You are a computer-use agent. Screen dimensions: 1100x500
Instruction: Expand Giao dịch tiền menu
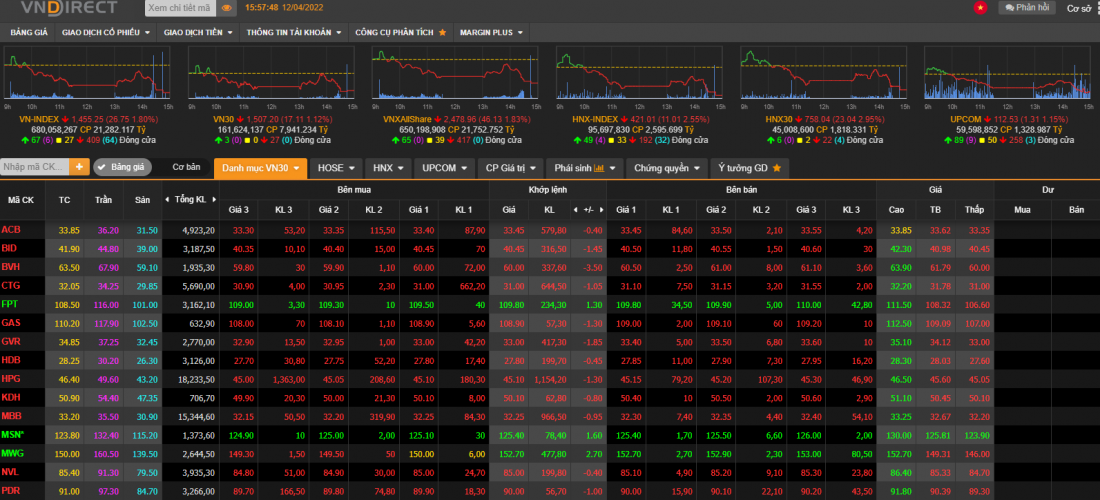pyautogui.click(x=199, y=32)
